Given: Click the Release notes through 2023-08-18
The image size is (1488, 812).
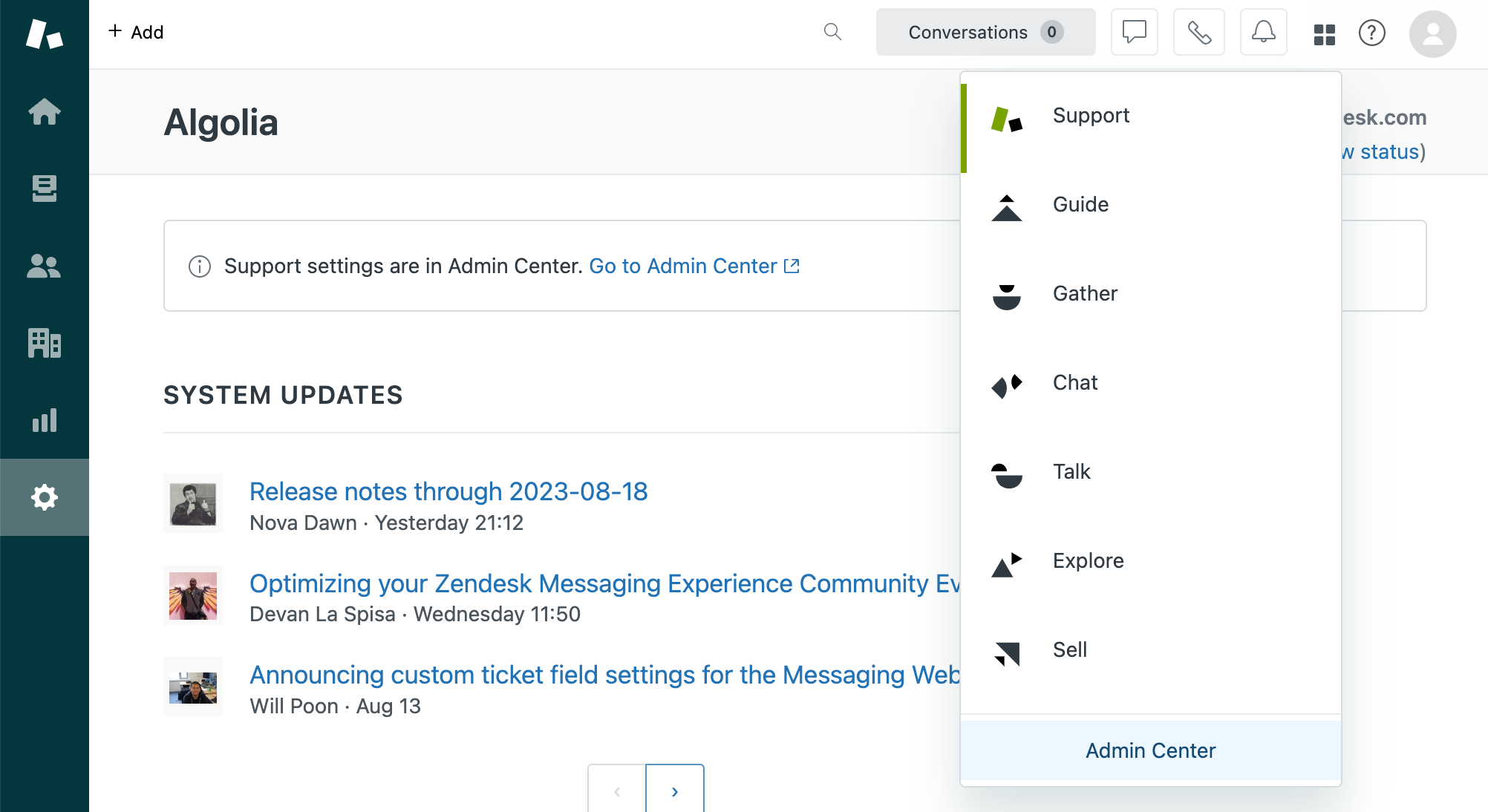Looking at the screenshot, I should (x=449, y=490).
